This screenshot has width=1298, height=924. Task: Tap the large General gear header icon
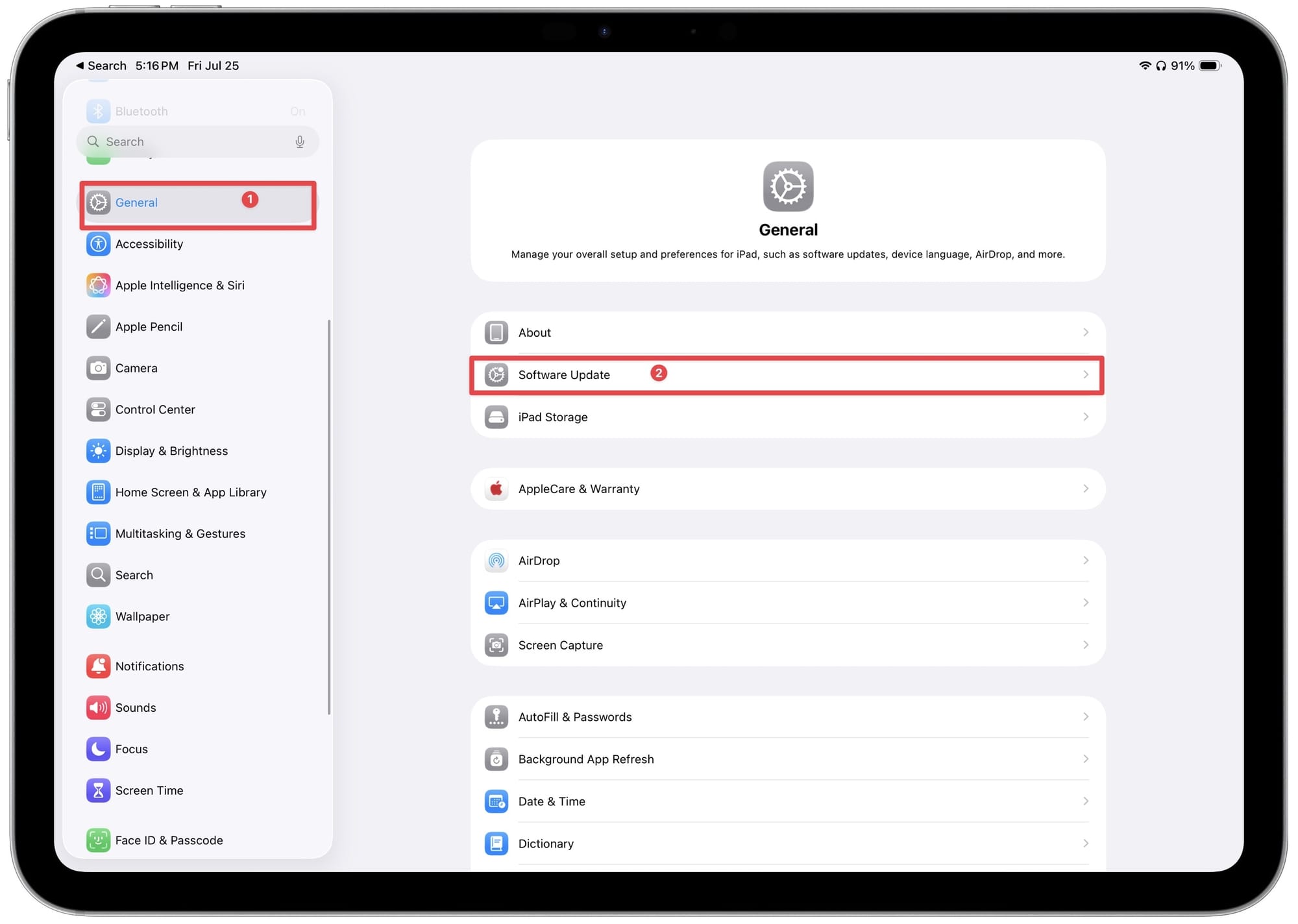[x=788, y=187]
